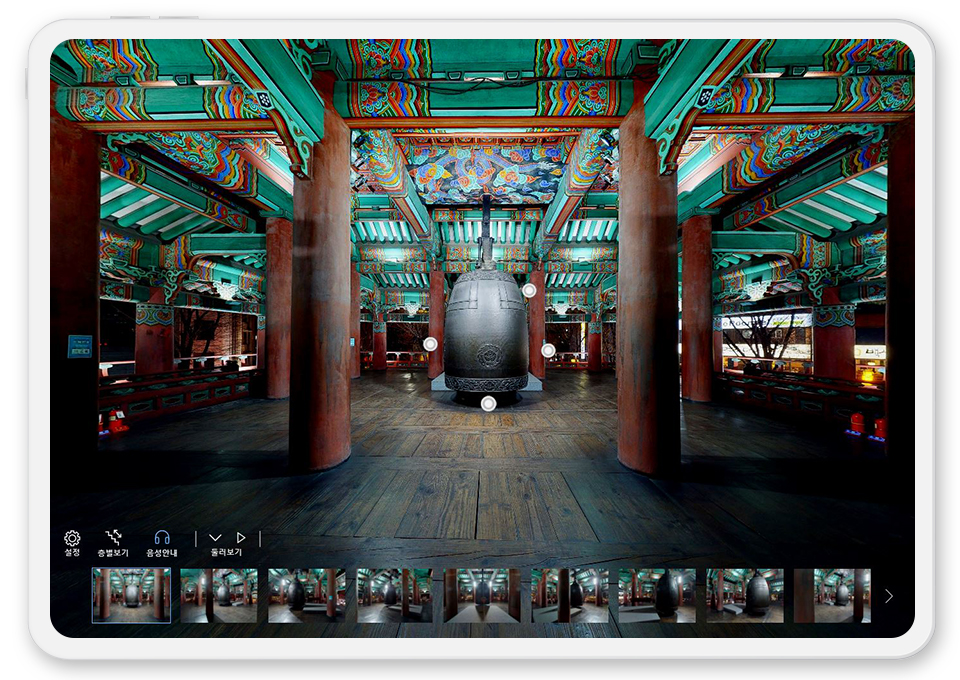
Task: Click the hotspot right of the bell
Action: coord(548,350)
